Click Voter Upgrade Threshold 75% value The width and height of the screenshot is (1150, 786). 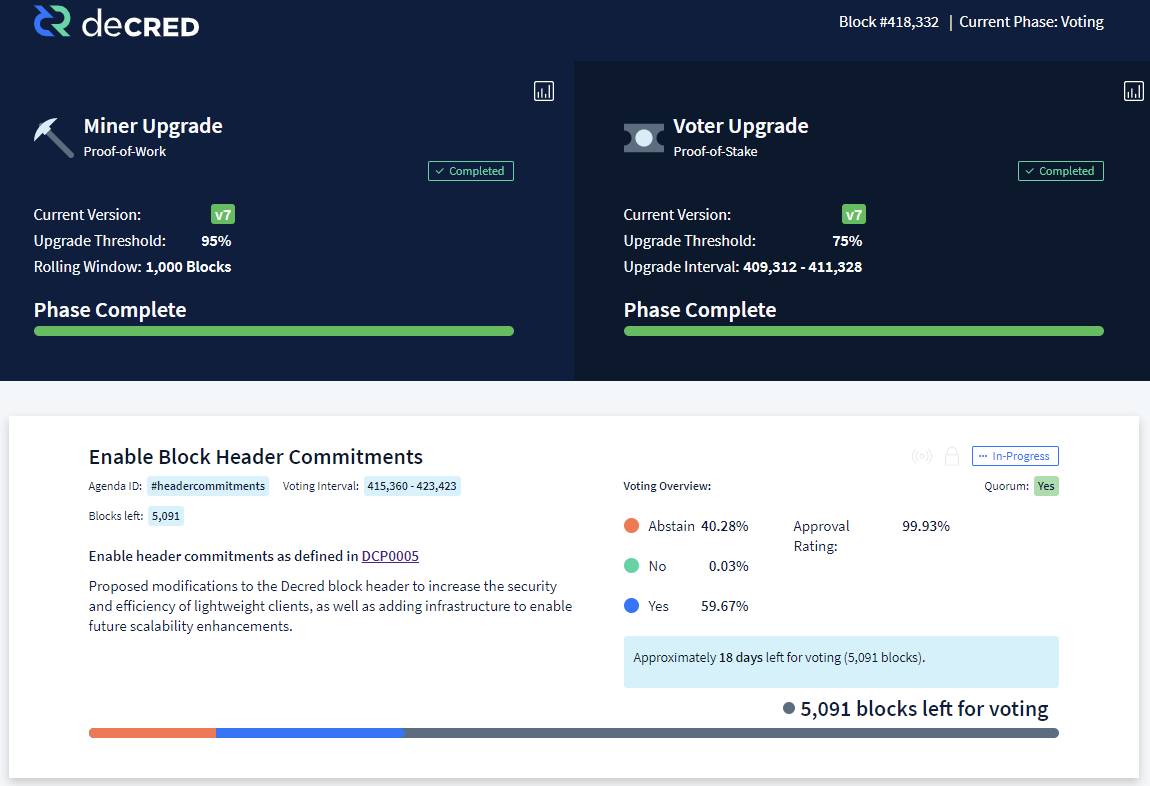pos(847,241)
